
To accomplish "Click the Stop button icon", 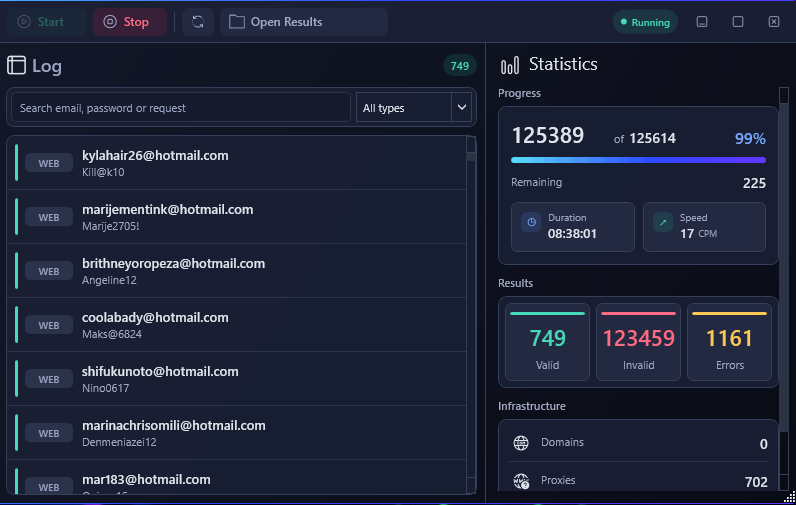I will pyautogui.click(x=110, y=22).
